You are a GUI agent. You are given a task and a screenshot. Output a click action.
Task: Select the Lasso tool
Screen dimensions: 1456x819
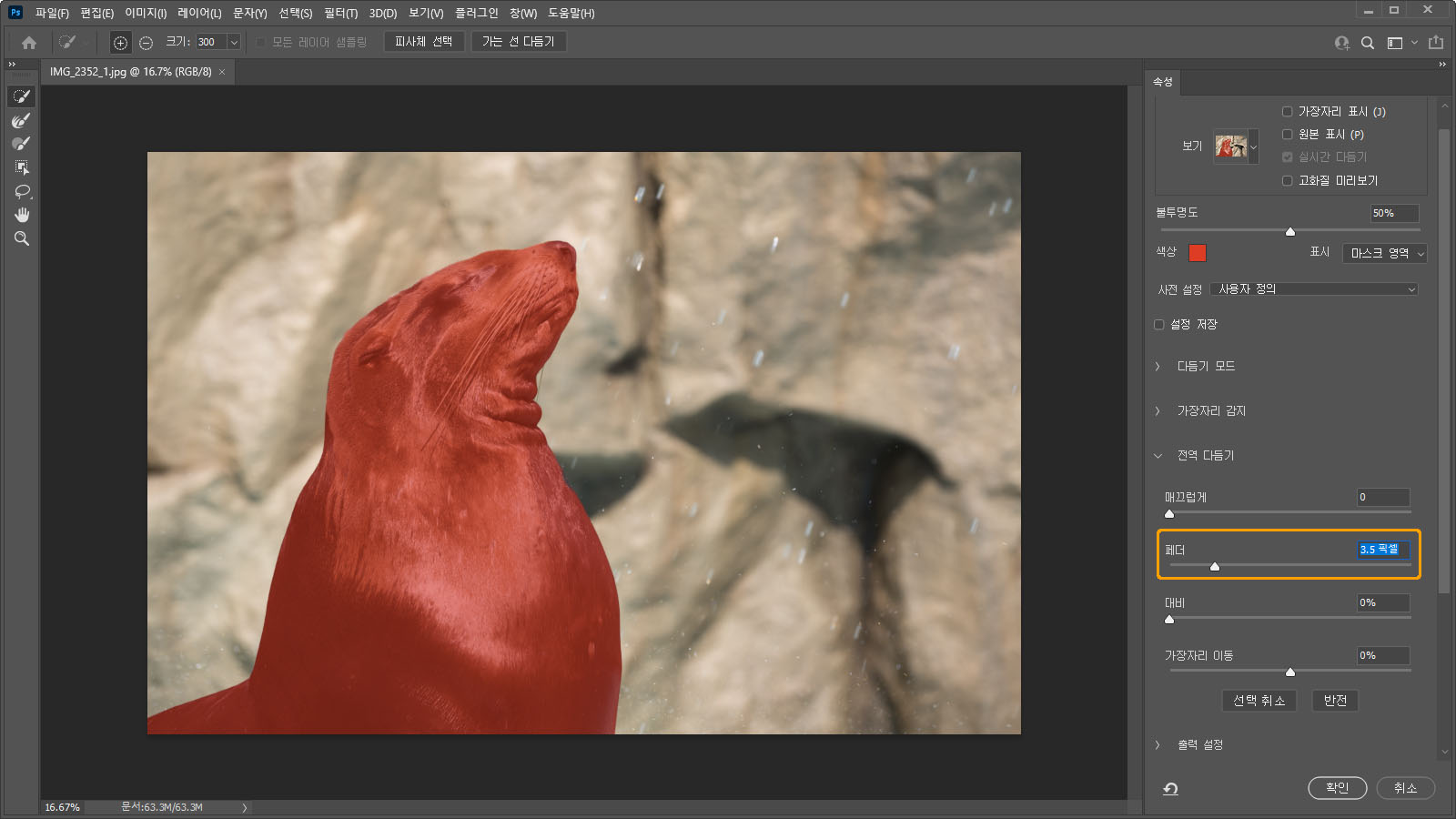[22, 191]
